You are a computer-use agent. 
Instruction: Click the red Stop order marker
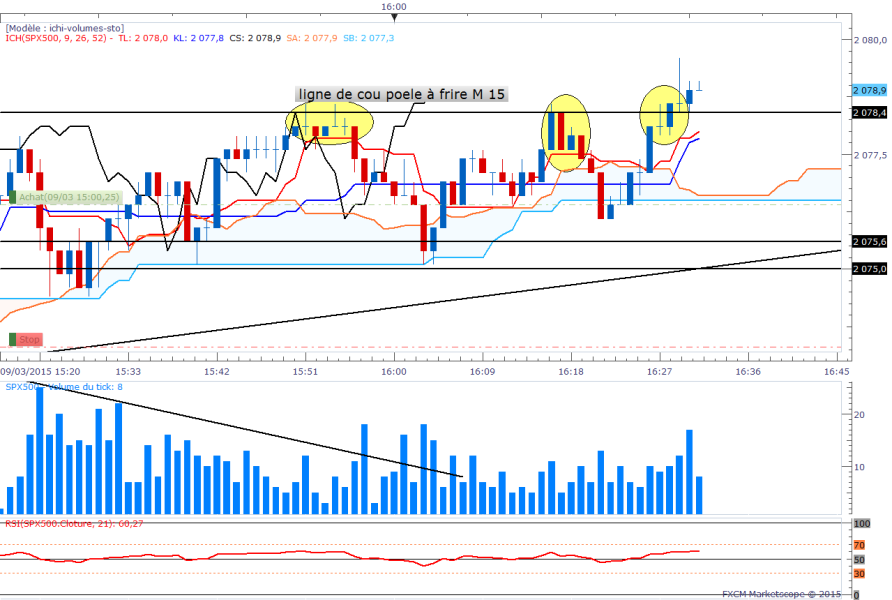coord(27,340)
